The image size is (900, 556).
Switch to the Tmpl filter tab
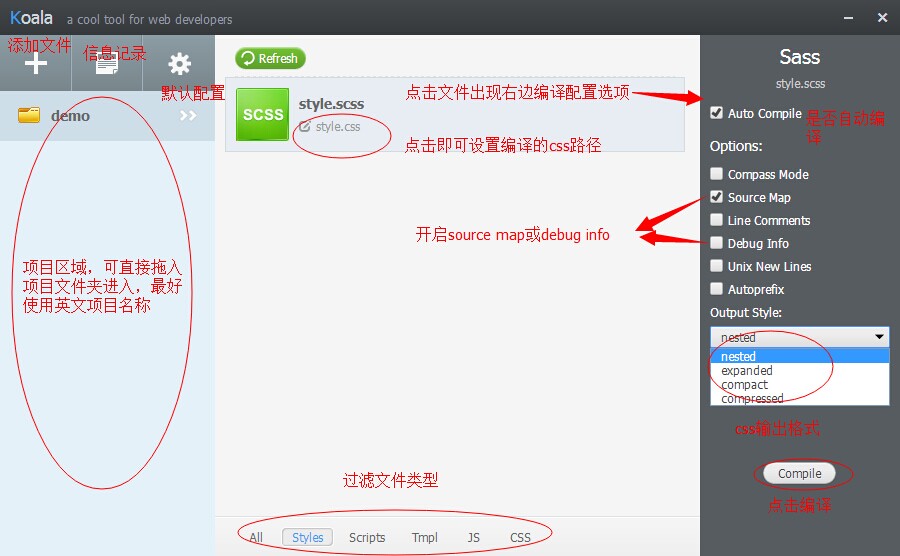click(x=425, y=538)
